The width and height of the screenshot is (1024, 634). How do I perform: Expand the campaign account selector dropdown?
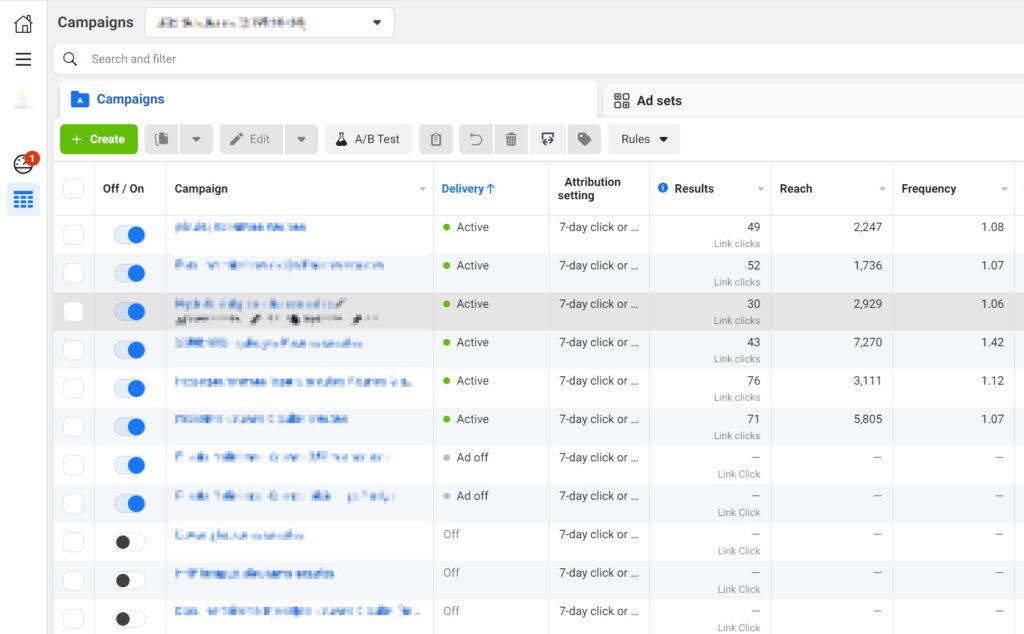[376, 21]
